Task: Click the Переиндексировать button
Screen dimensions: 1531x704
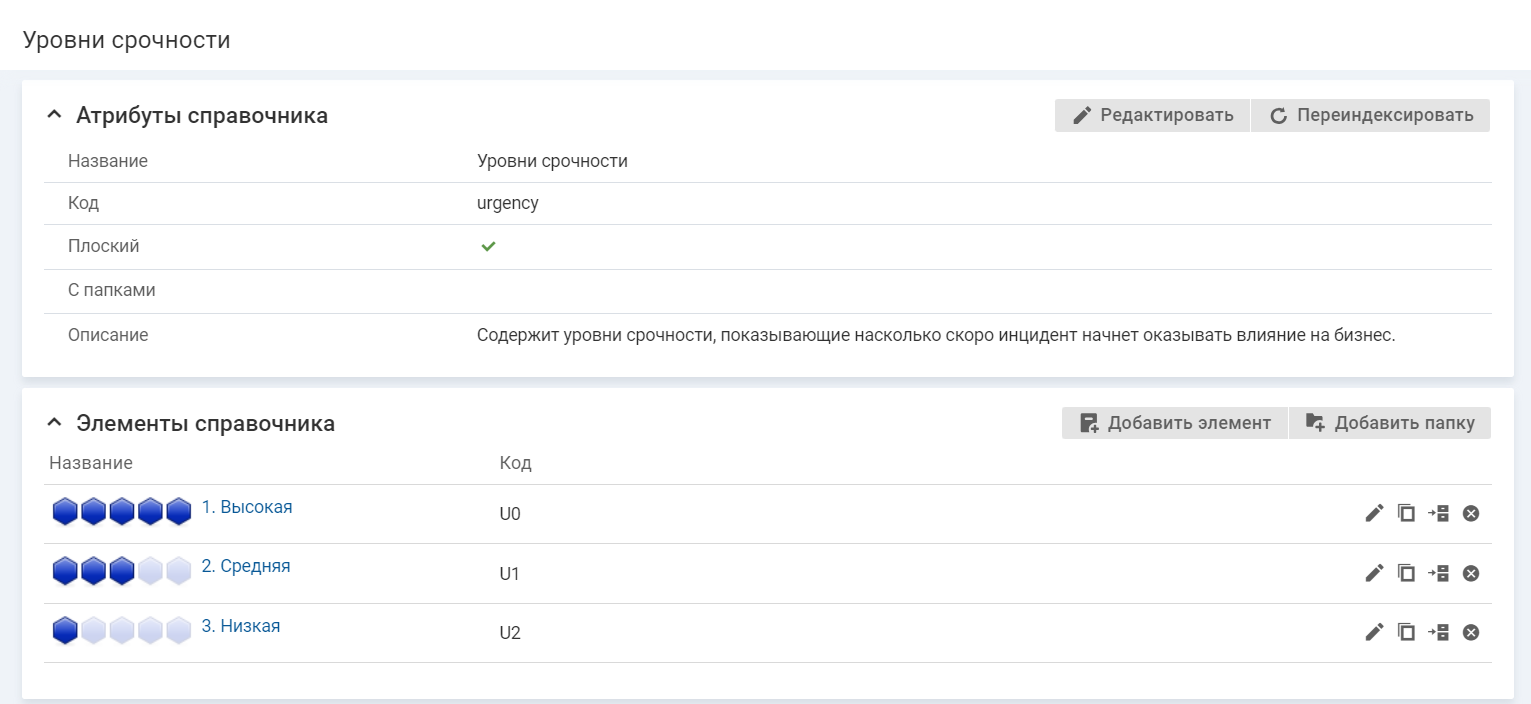Action: pyautogui.click(x=1371, y=115)
